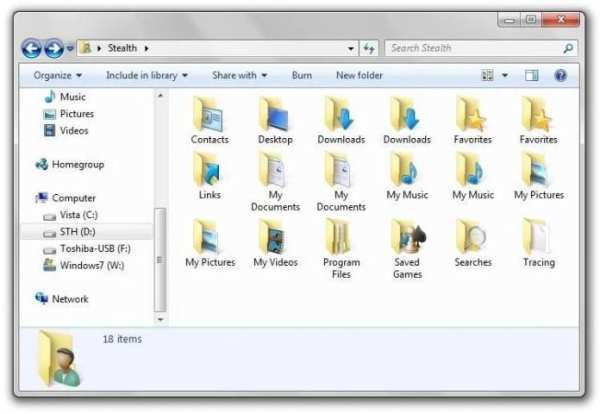Select Videos in the navigation pane
This screenshot has height=414, width=600.
click(x=66, y=130)
